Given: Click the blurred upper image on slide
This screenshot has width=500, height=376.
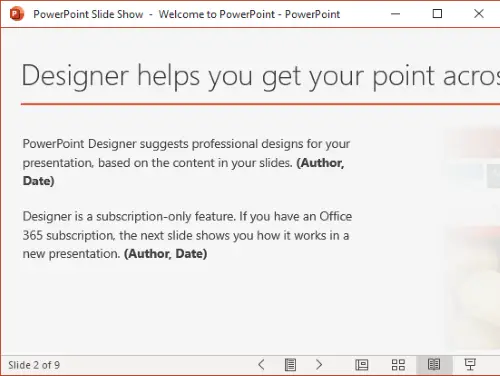Looking at the screenshot, I should [471, 157].
